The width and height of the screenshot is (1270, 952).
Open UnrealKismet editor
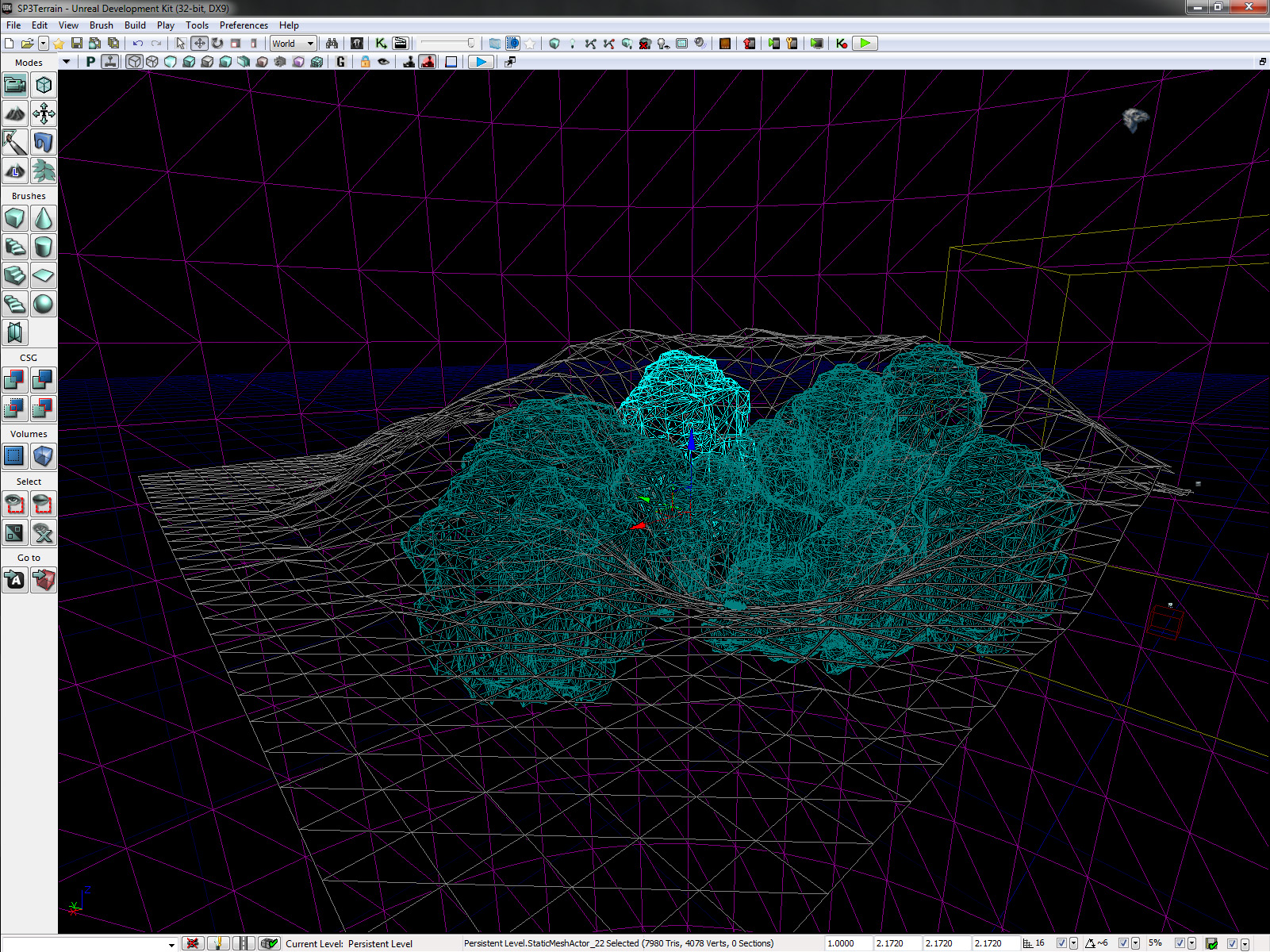tap(382, 44)
